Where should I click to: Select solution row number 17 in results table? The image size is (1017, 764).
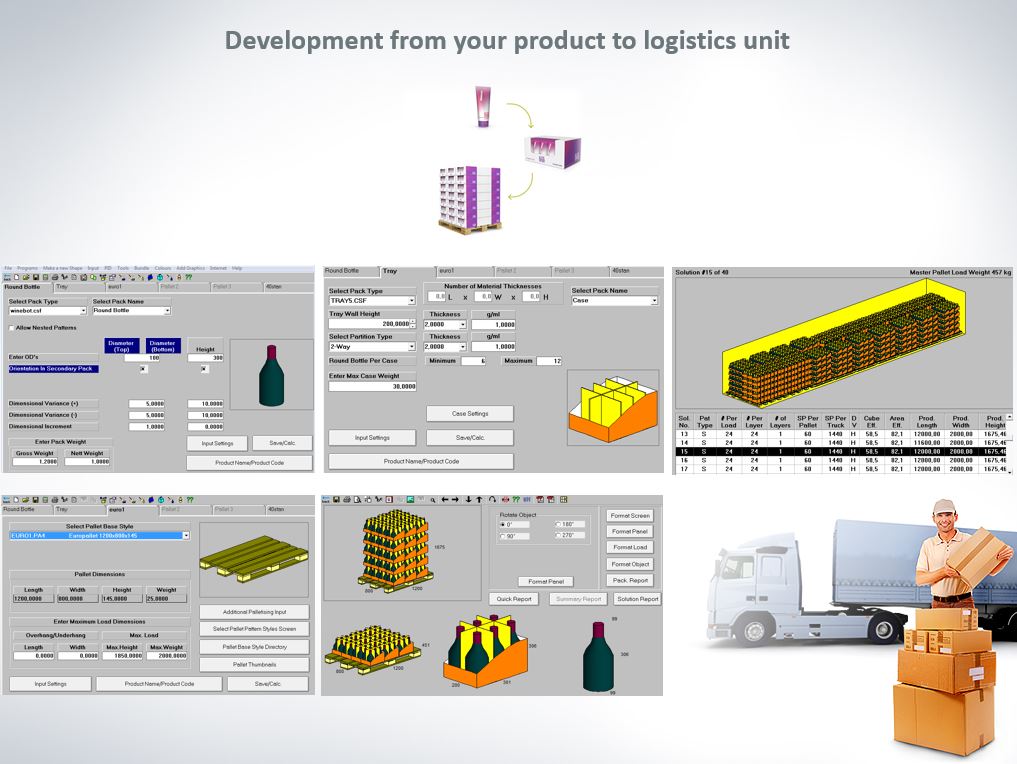tap(840, 468)
